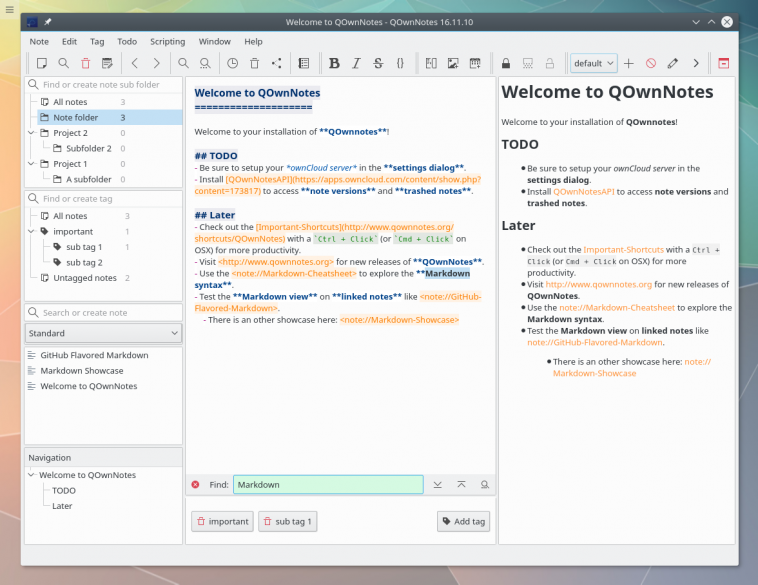This screenshot has width=758, height=585.
Task: Open the Scripting menu
Action: (x=167, y=41)
